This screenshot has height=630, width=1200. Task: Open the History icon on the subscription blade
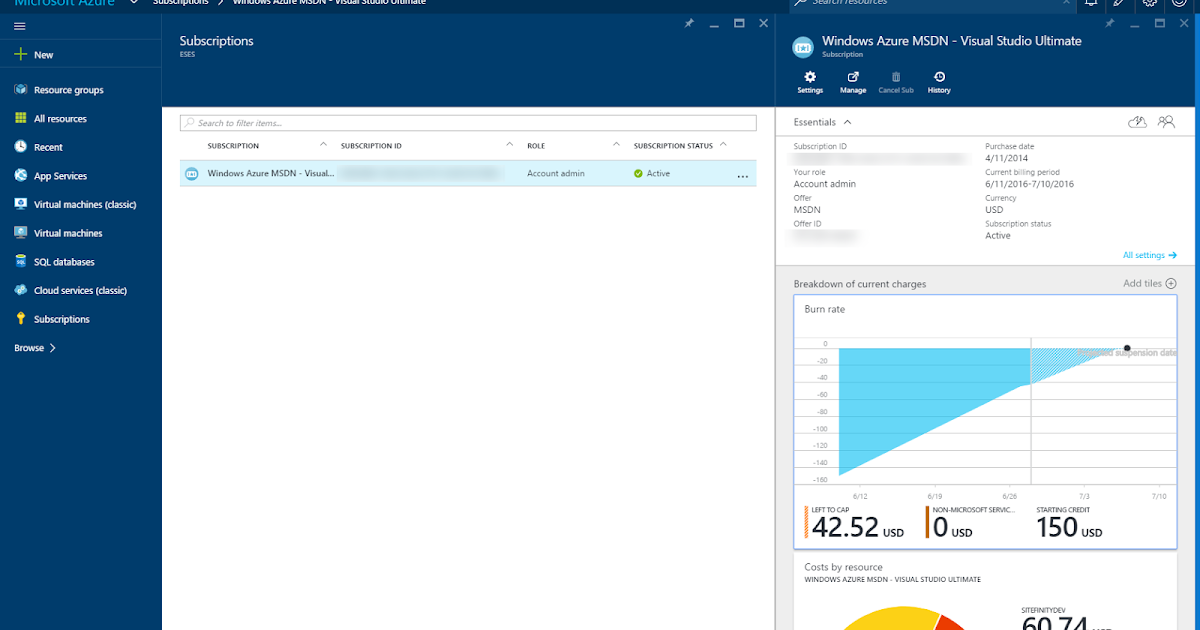(938, 80)
